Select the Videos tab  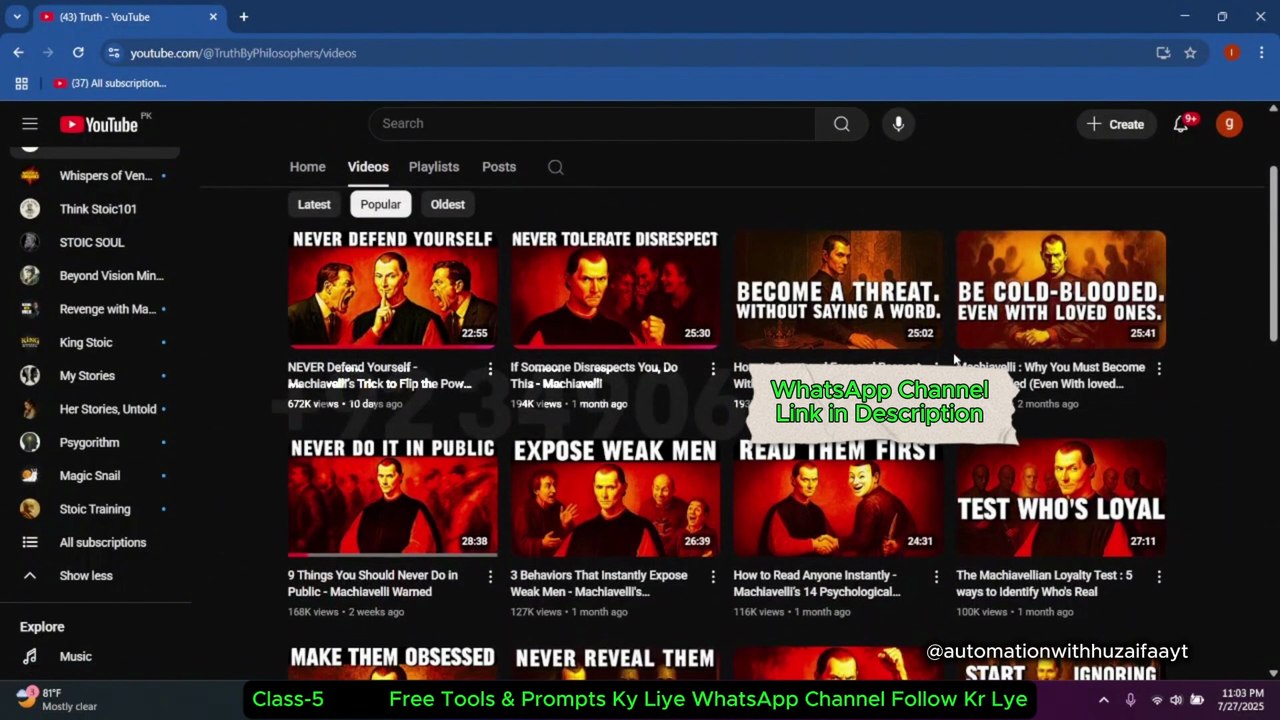pos(368,167)
